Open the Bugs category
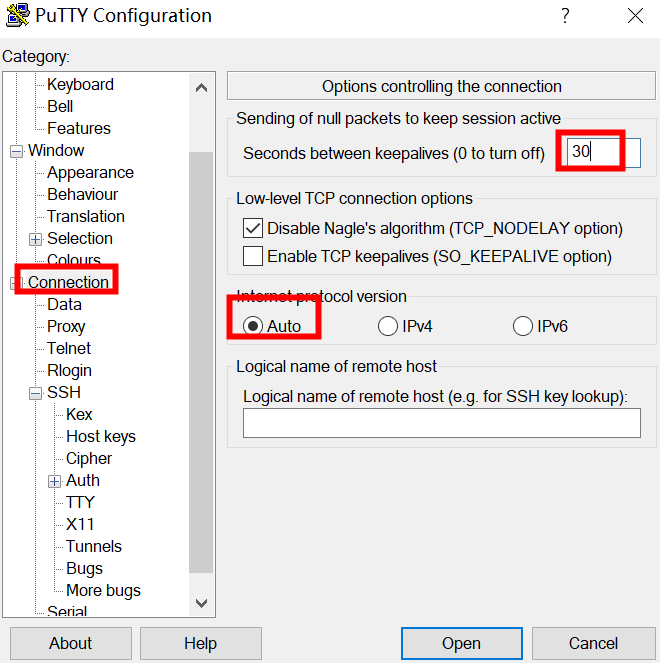 coord(84,568)
